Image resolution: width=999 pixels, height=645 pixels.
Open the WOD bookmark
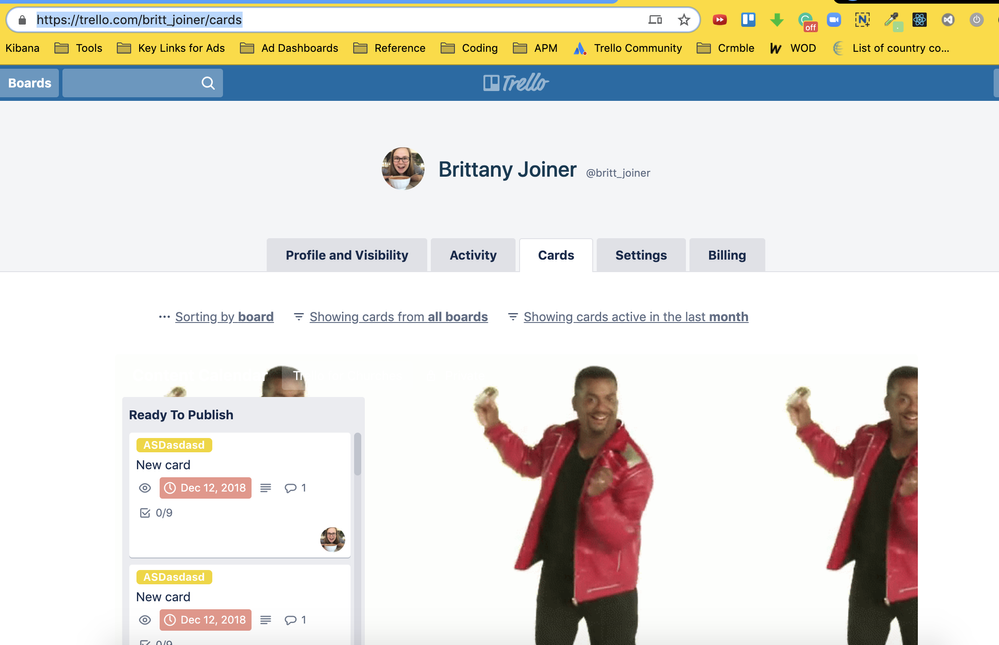coord(793,48)
